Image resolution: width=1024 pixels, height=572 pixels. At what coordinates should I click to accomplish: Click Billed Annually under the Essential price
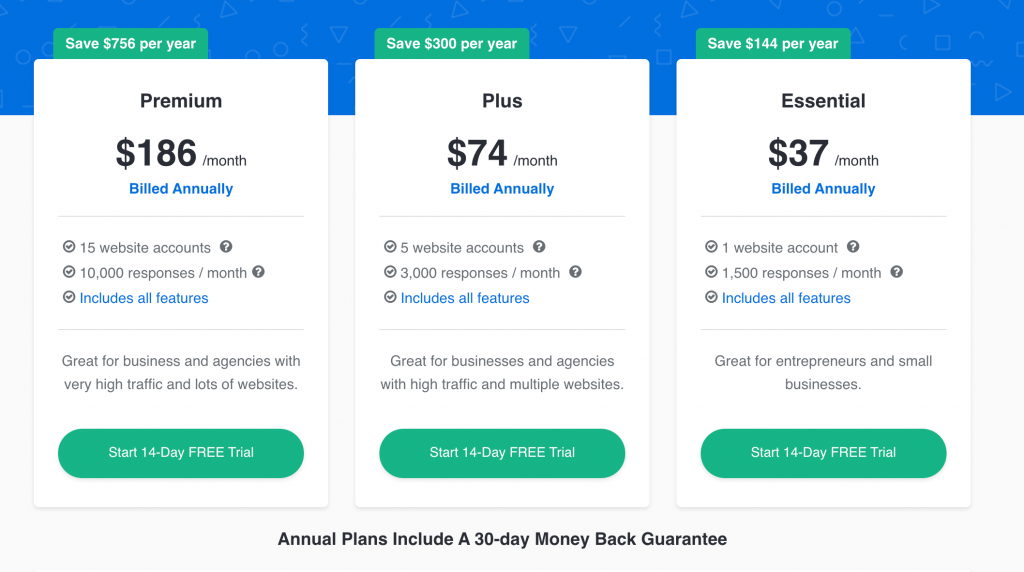click(824, 189)
